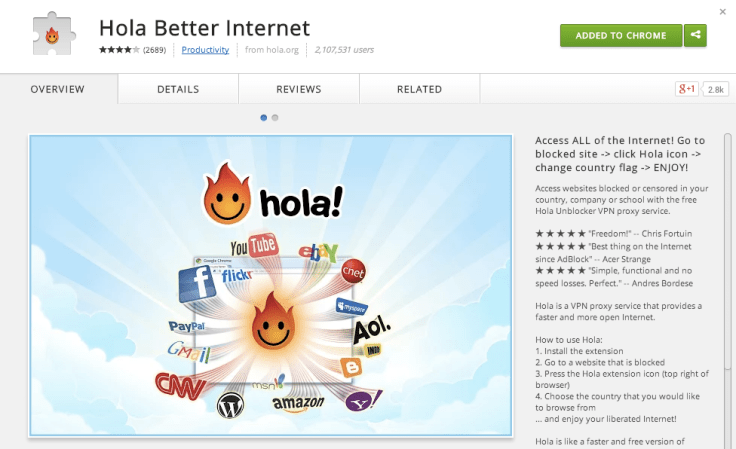Image resolution: width=736 pixels, height=449 pixels.
Task: Click the 2.8k +1 count bubble
Action: [x=715, y=89]
